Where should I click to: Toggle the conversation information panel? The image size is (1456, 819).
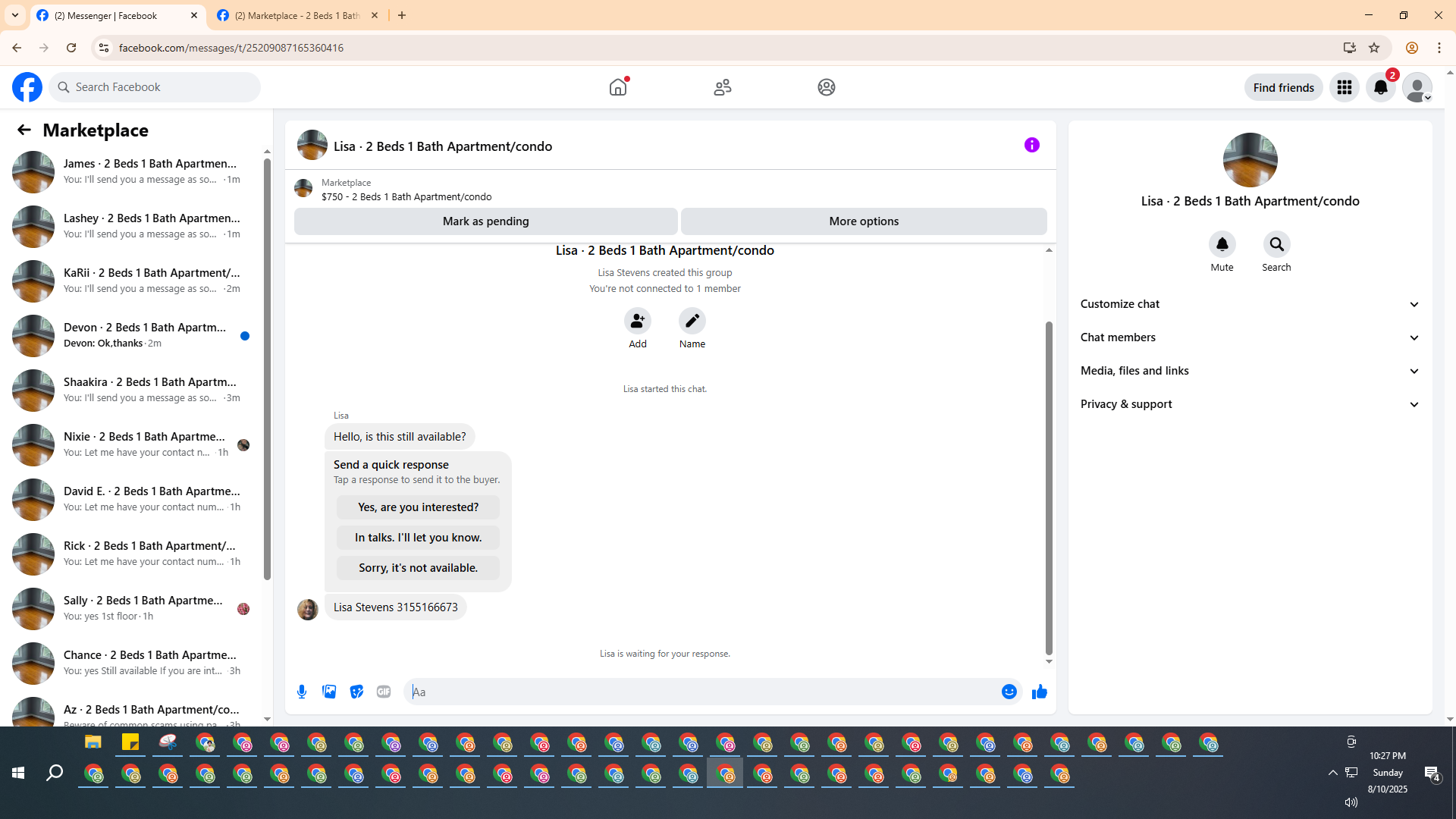coord(1031,145)
